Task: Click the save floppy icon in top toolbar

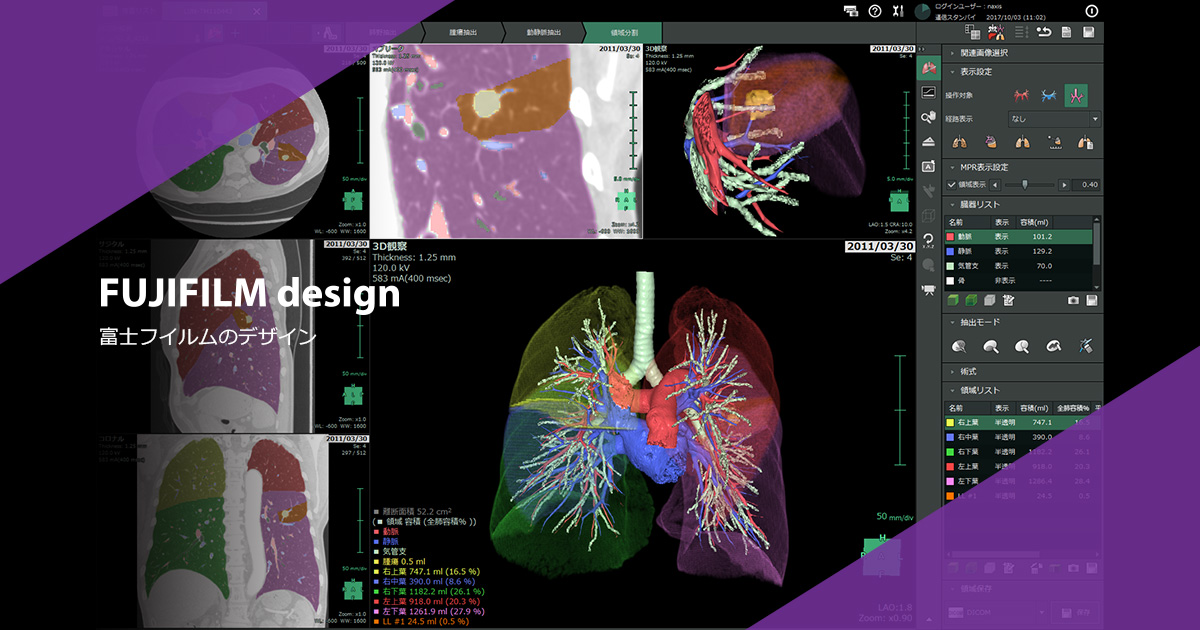Action: click(x=1090, y=32)
